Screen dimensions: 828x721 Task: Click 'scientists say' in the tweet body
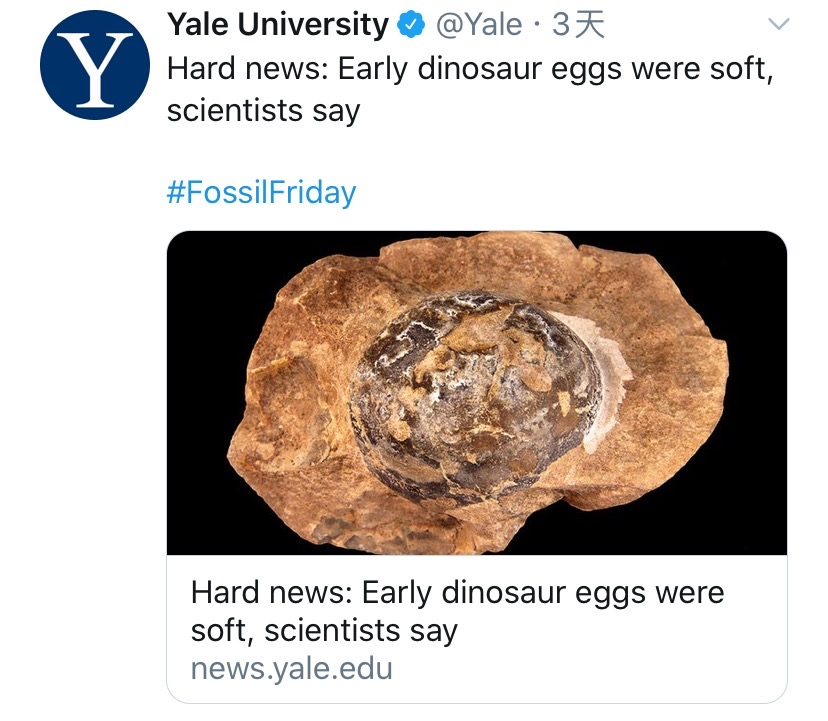[263, 110]
